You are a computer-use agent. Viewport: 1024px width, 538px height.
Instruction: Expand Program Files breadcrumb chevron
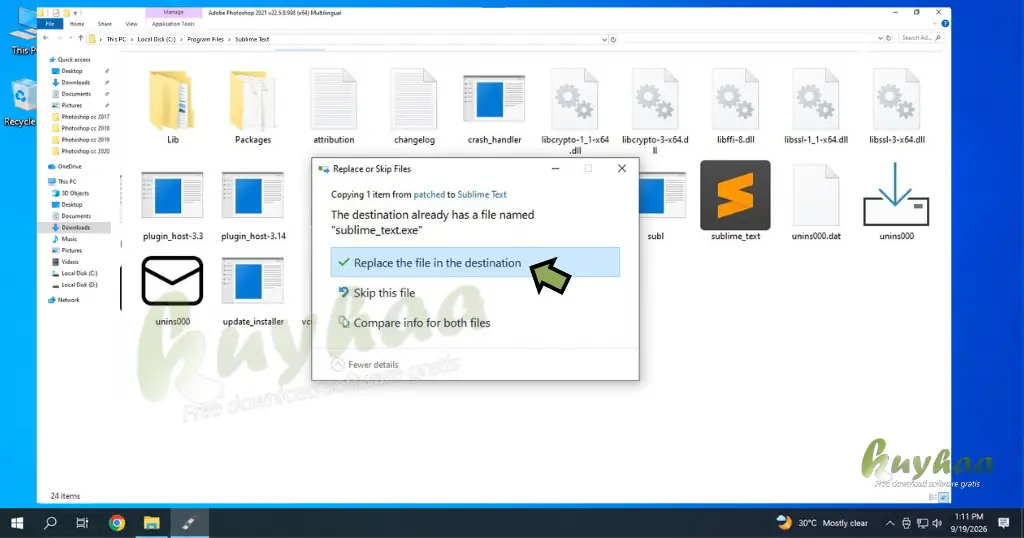point(229,39)
